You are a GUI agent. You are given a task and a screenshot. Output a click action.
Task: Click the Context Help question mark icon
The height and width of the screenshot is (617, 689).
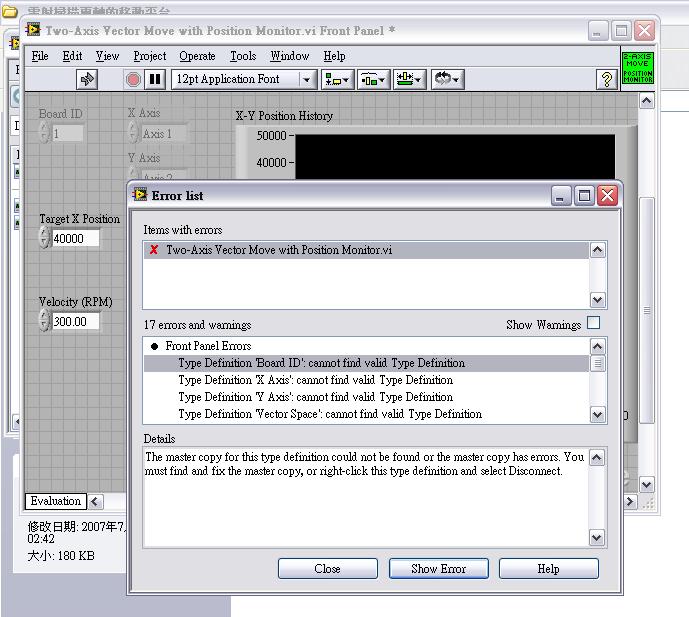[x=606, y=80]
